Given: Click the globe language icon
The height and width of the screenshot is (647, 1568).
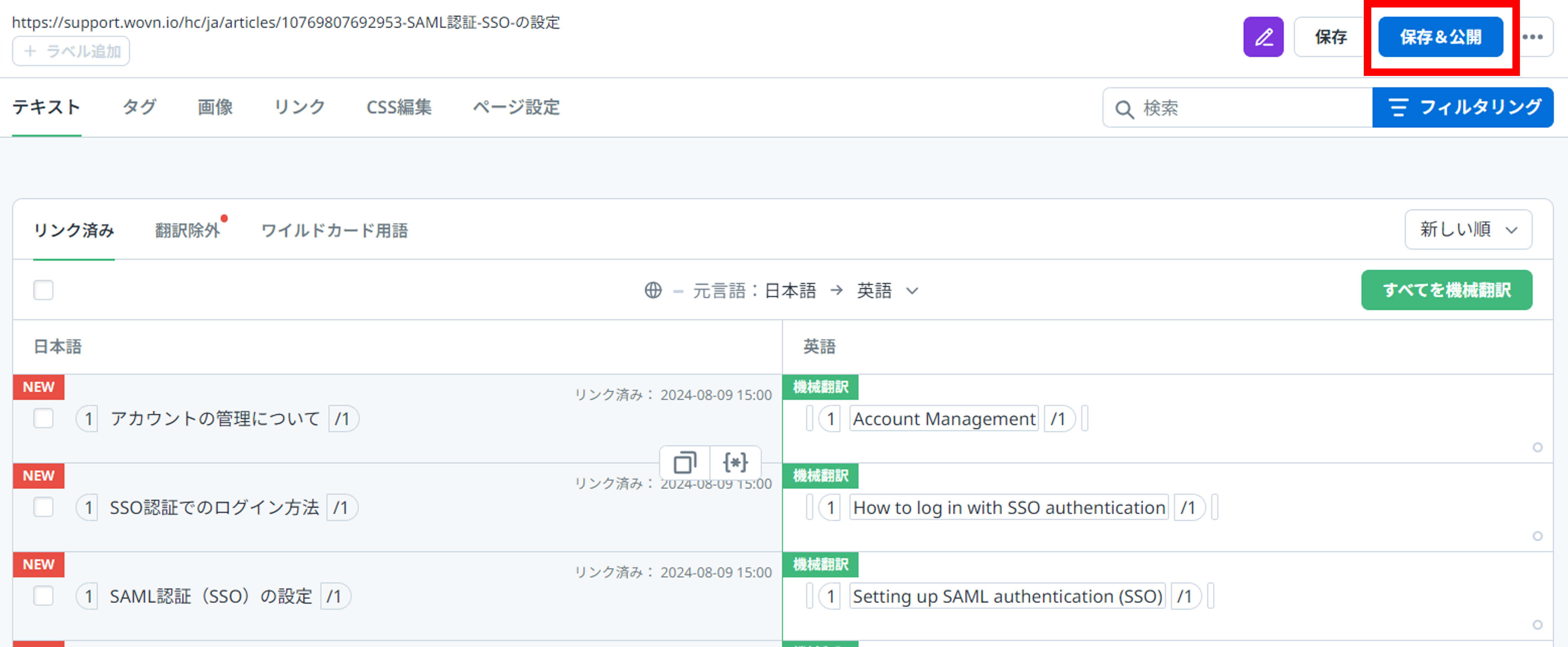Looking at the screenshot, I should click(653, 290).
